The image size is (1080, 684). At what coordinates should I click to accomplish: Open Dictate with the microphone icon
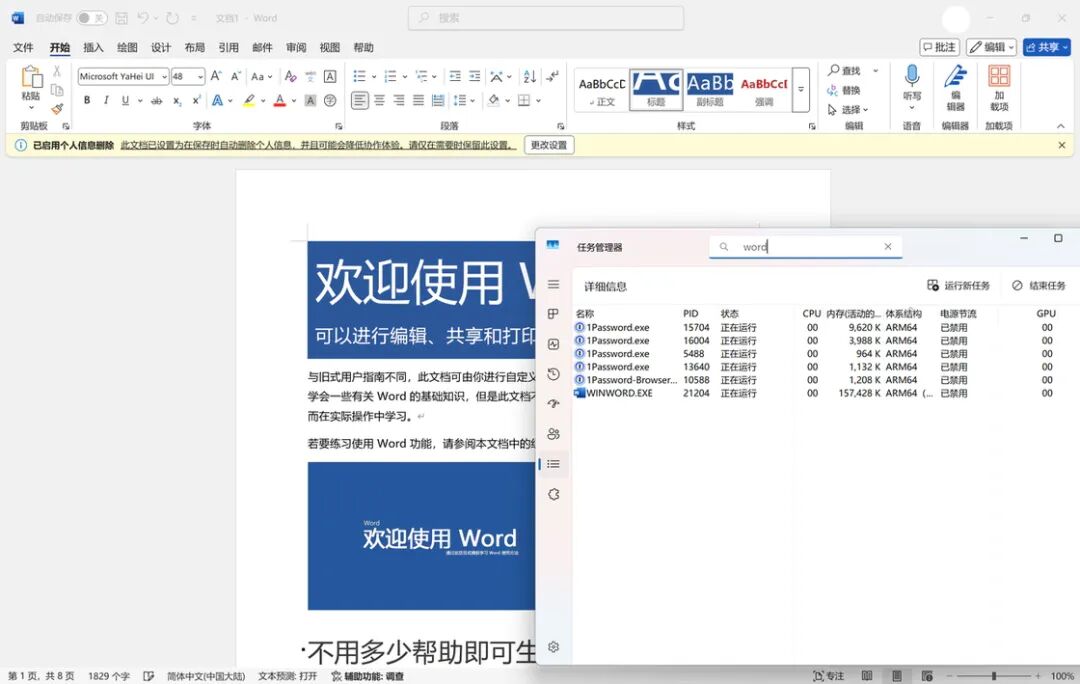(912, 76)
